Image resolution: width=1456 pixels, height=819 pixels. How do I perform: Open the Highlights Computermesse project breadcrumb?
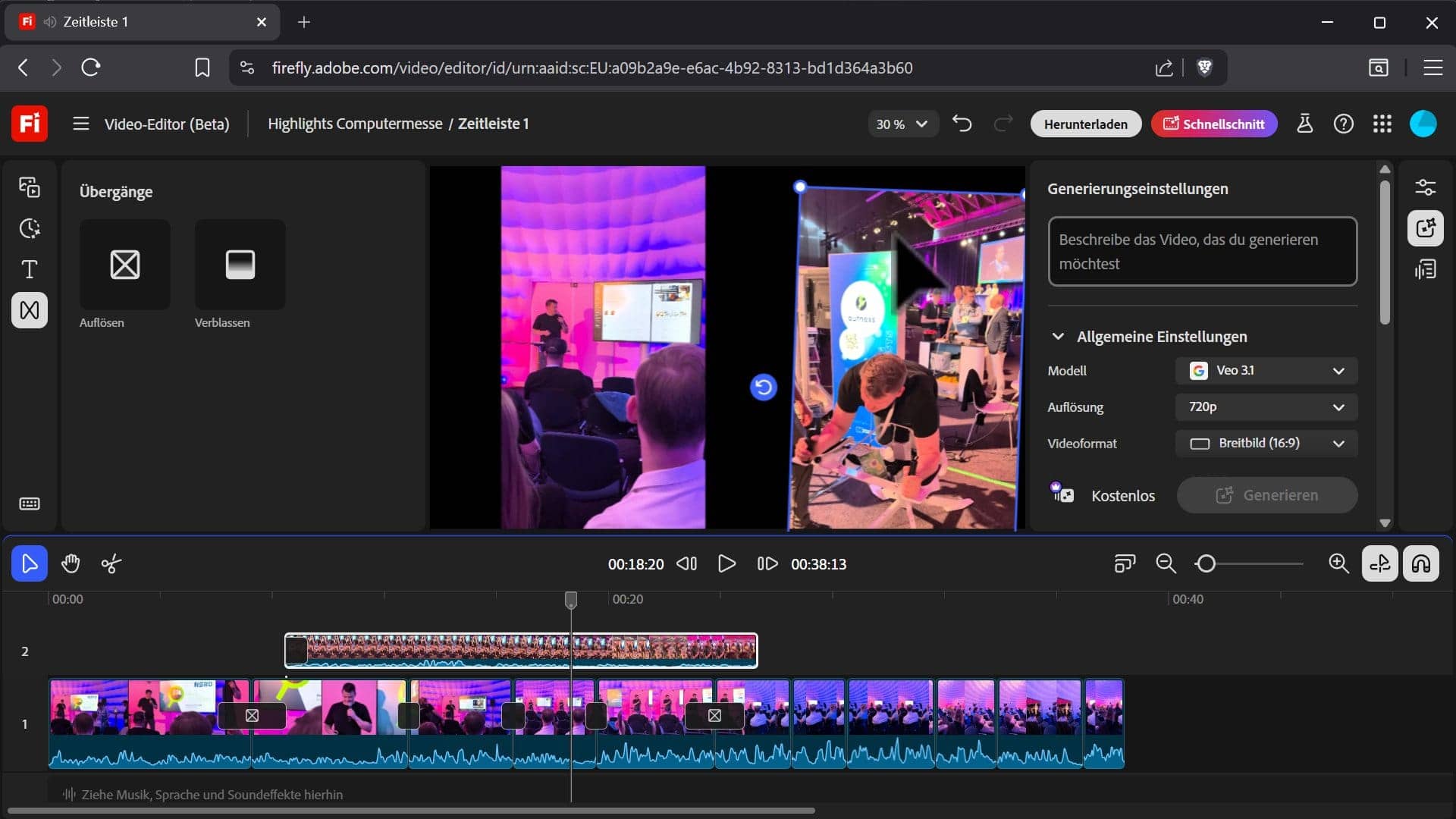point(355,124)
